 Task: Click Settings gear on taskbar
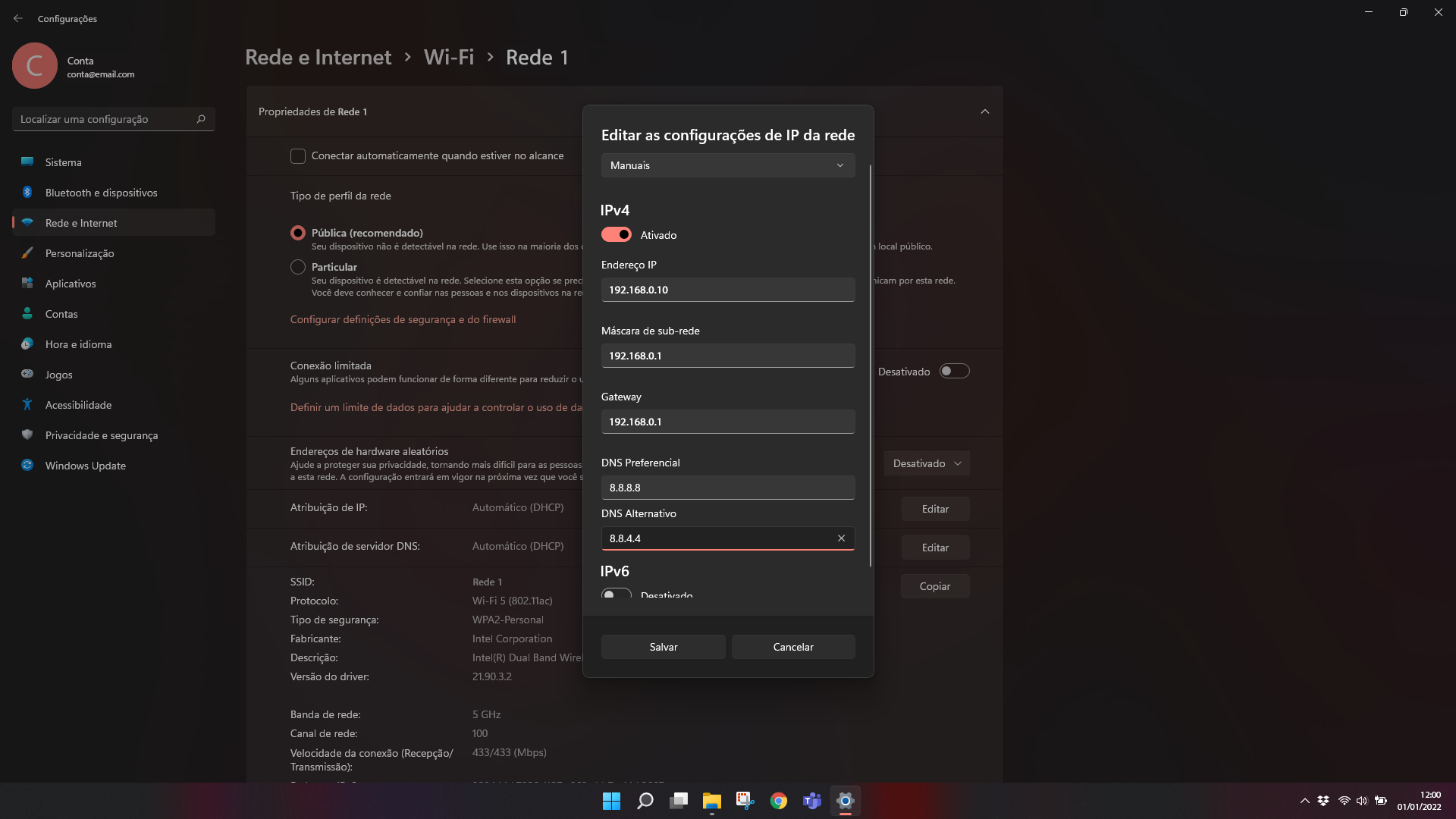845,801
